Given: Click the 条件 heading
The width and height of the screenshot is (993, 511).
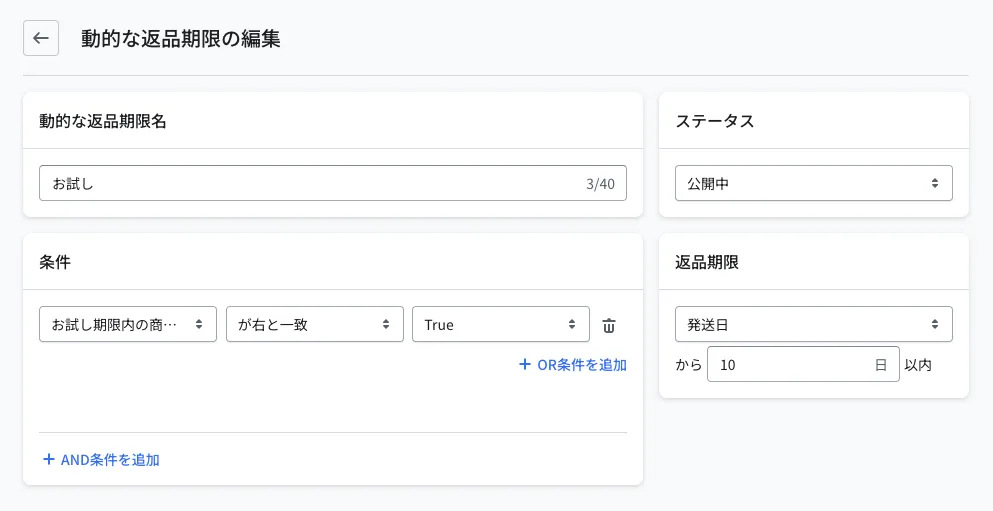Looking at the screenshot, I should tap(55, 262).
